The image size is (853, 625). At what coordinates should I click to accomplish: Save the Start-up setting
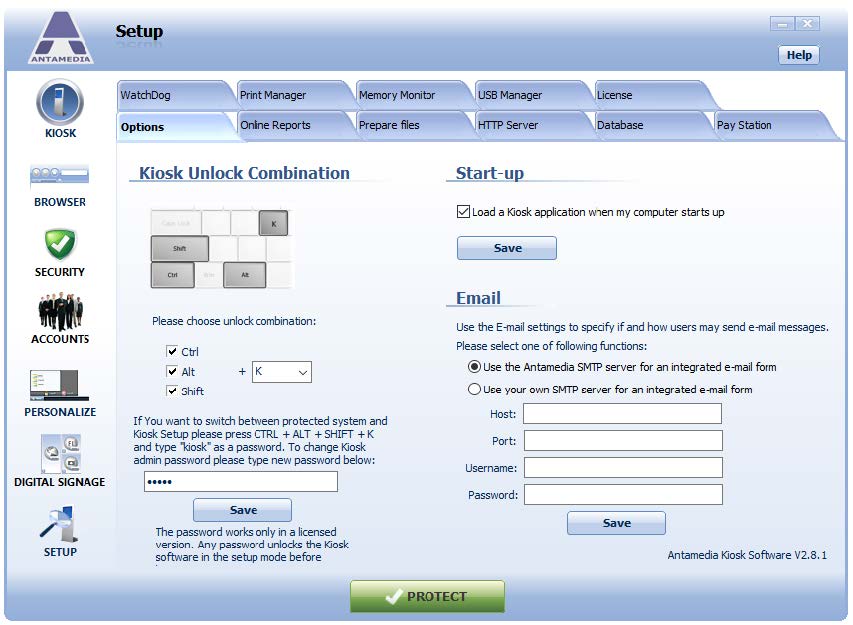coord(507,248)
